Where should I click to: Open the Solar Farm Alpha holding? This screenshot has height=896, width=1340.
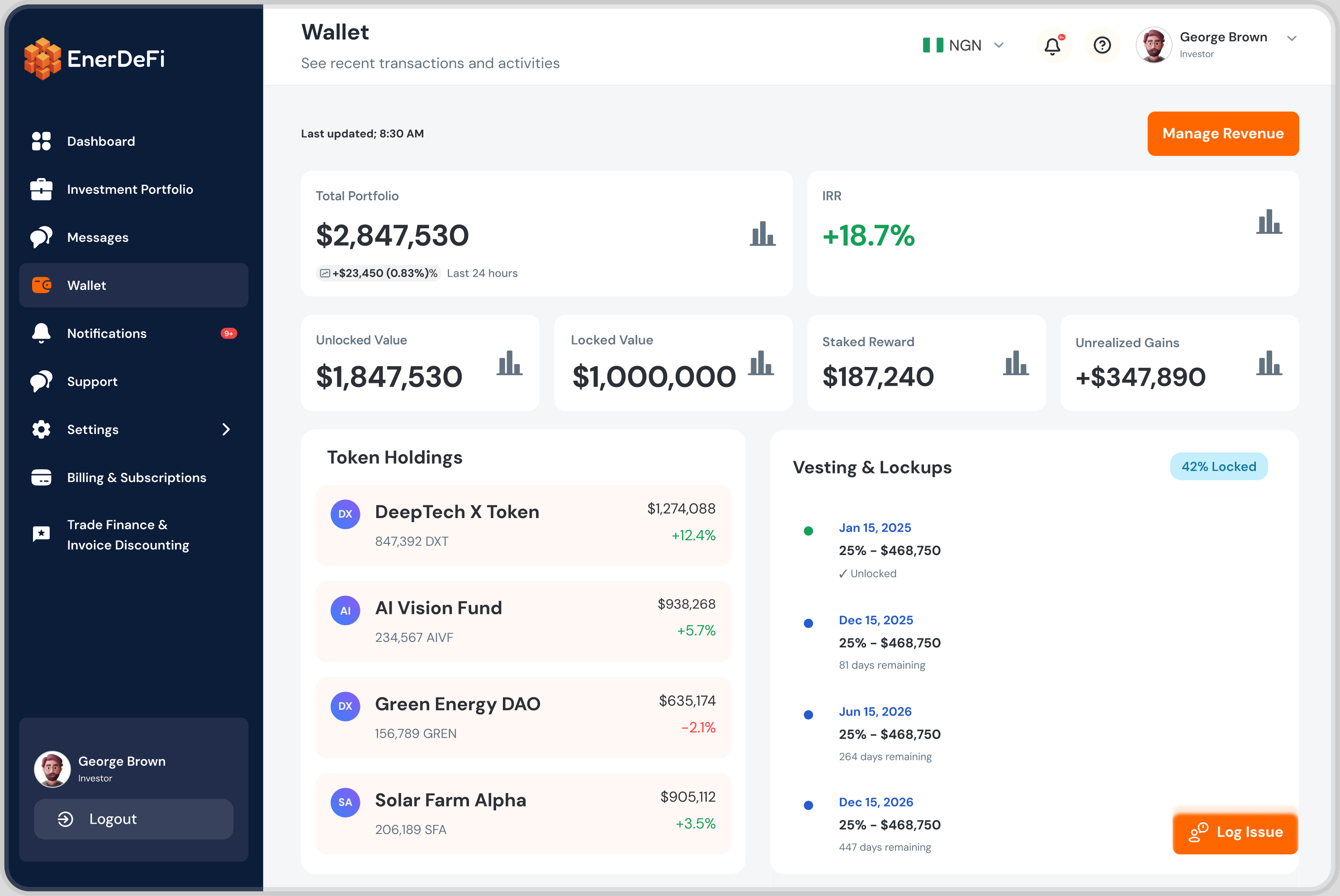pos(523,814)
